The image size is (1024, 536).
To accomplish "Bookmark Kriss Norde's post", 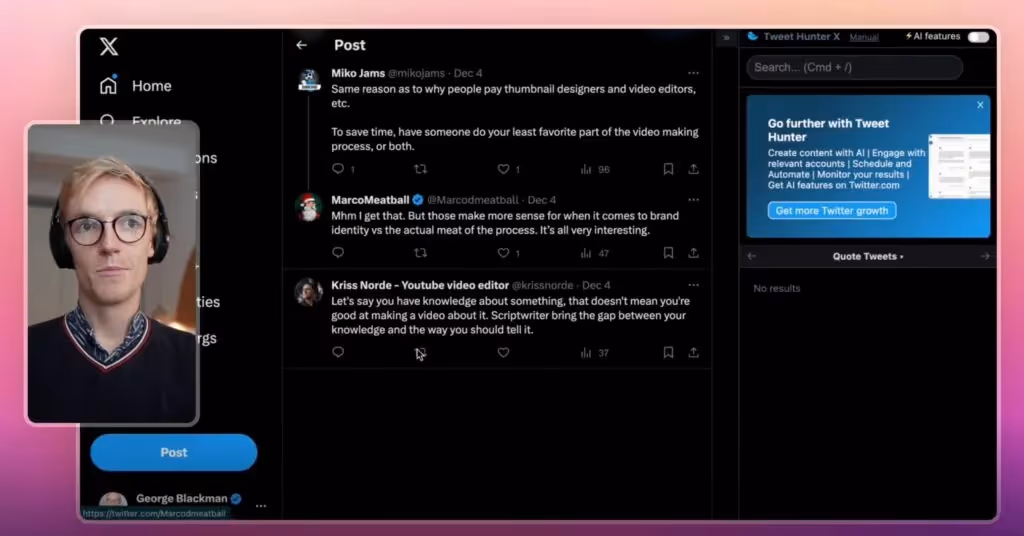I will (x=668, y=353).
